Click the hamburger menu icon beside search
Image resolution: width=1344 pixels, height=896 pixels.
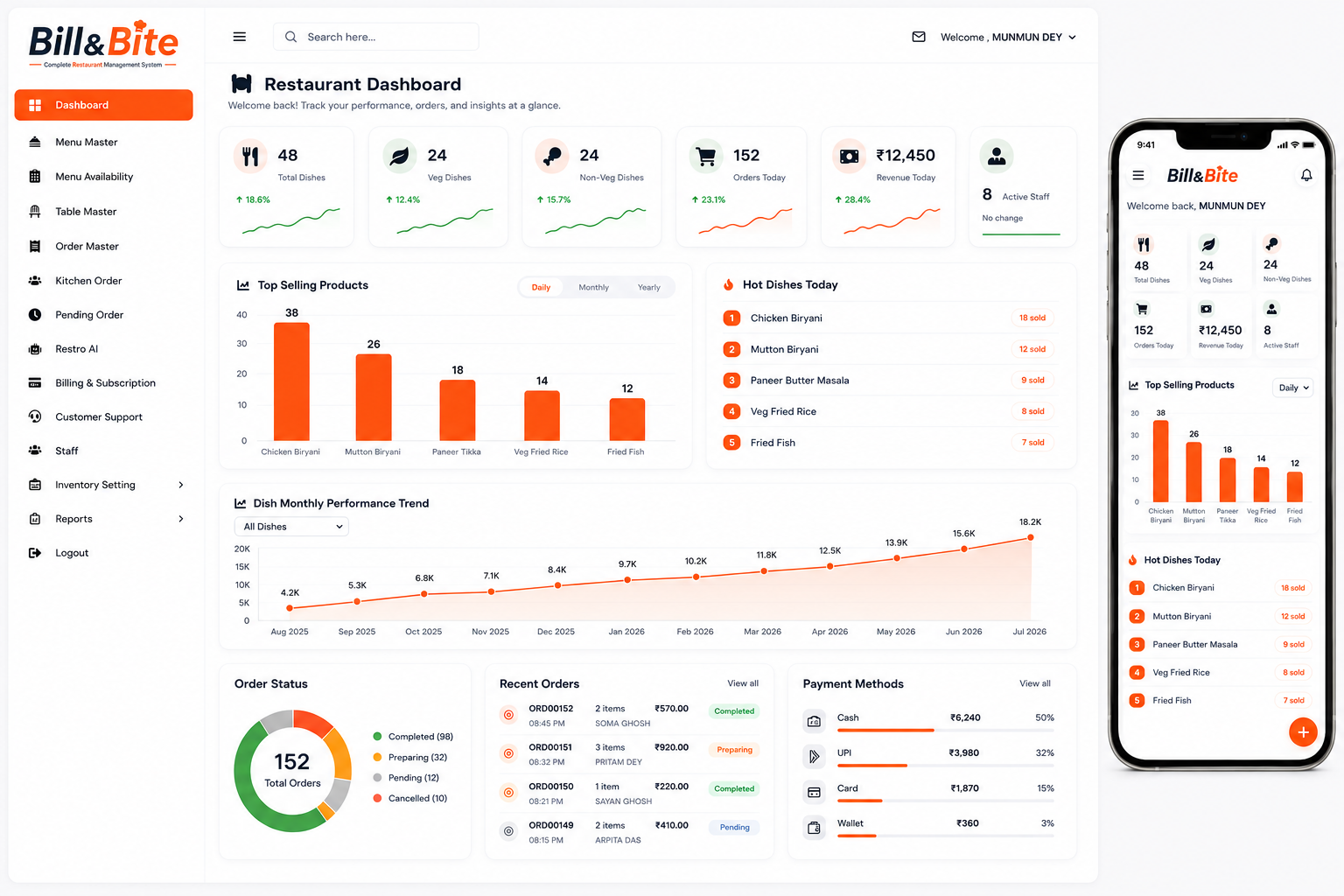click(x=239, y=37)
